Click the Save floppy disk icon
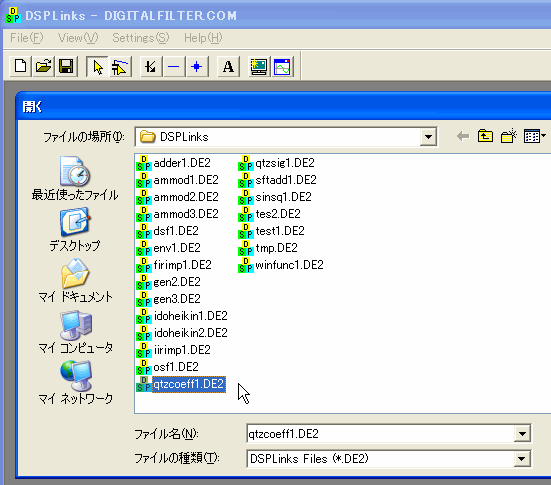This screenshot has height=485, width=551. pyautogui.click(x=66, y=66)
